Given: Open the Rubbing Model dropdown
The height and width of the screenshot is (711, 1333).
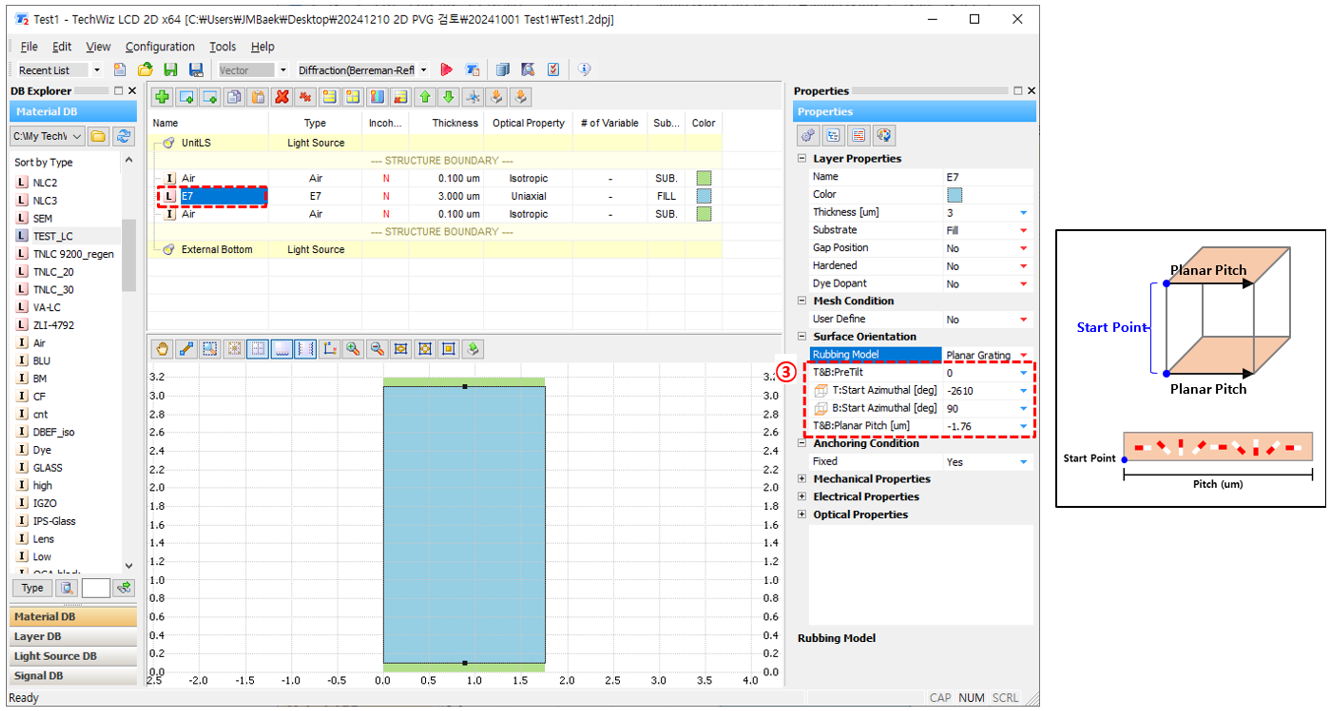Looking at the screenshot, I should click(1023, 356).
